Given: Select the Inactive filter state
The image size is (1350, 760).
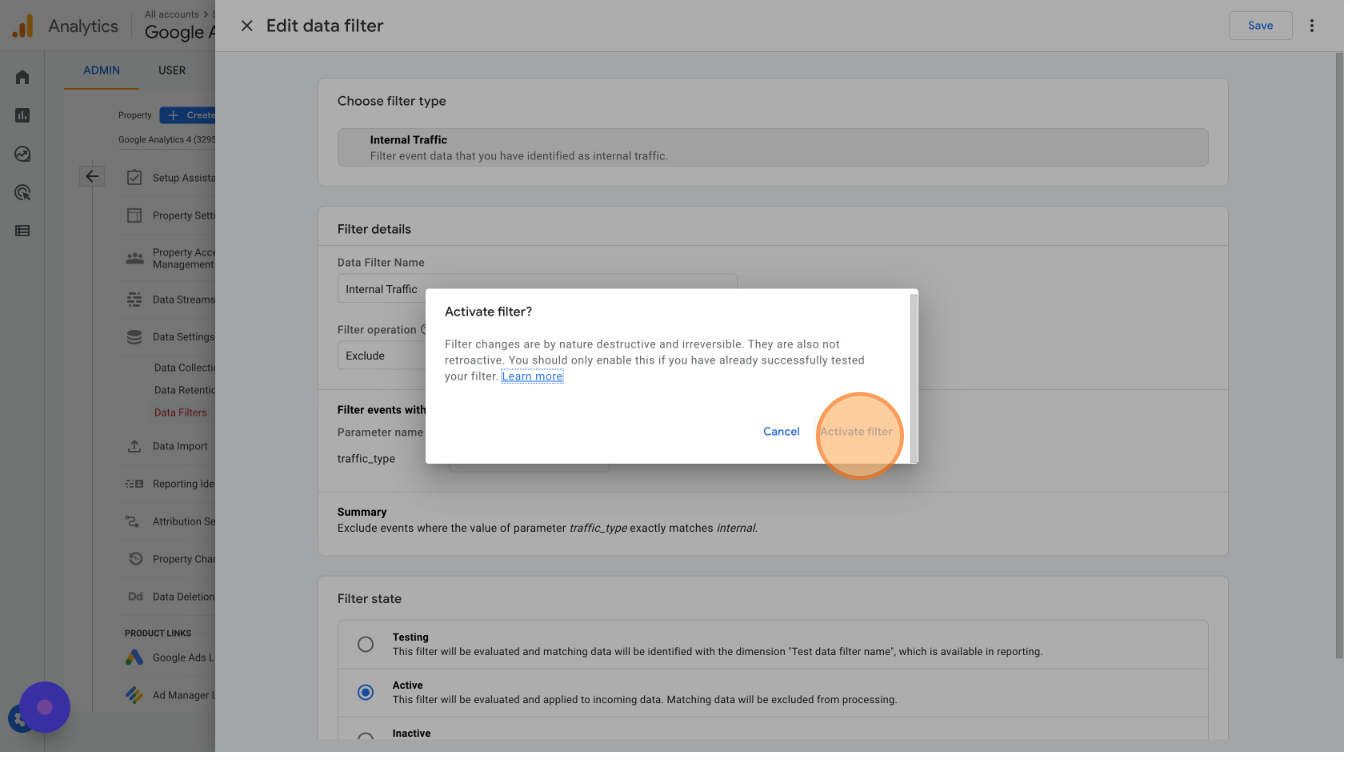Looking at the screenshot, I should 366,738.
